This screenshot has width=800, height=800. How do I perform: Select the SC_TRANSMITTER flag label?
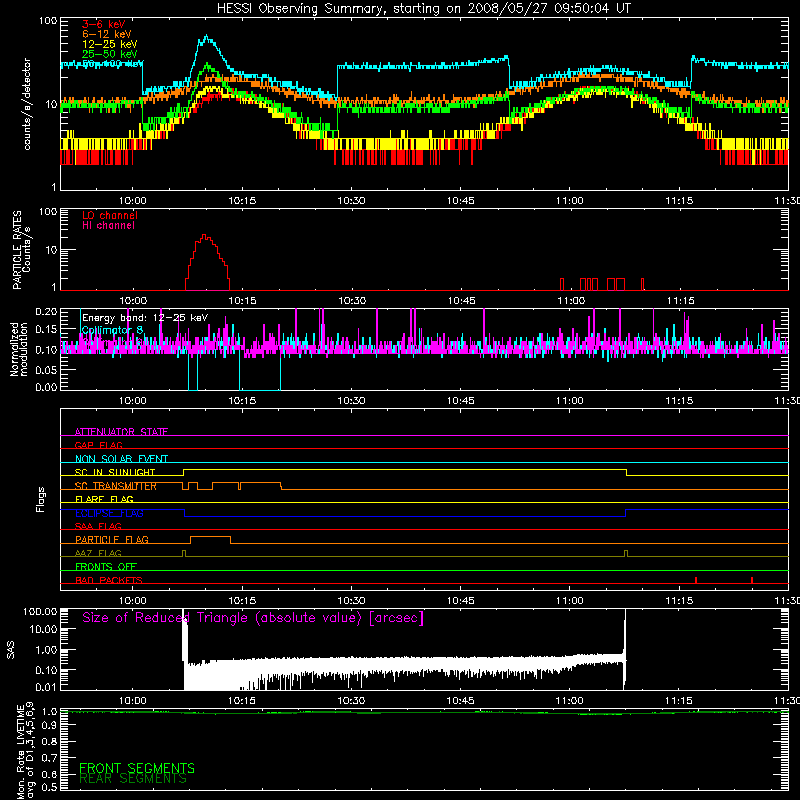(x=116, y=486)
